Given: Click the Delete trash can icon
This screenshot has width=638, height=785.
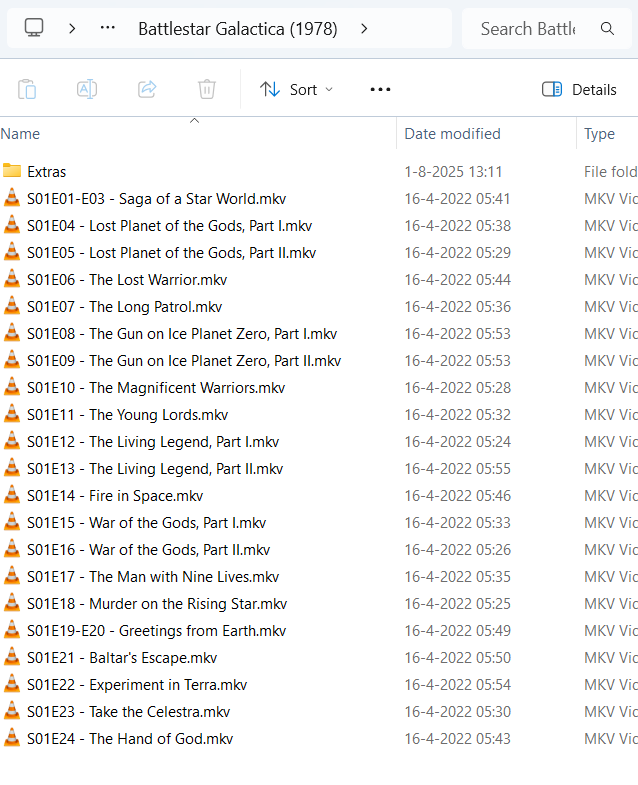Looking at the screenshot, I should click(x=207, y=89).
